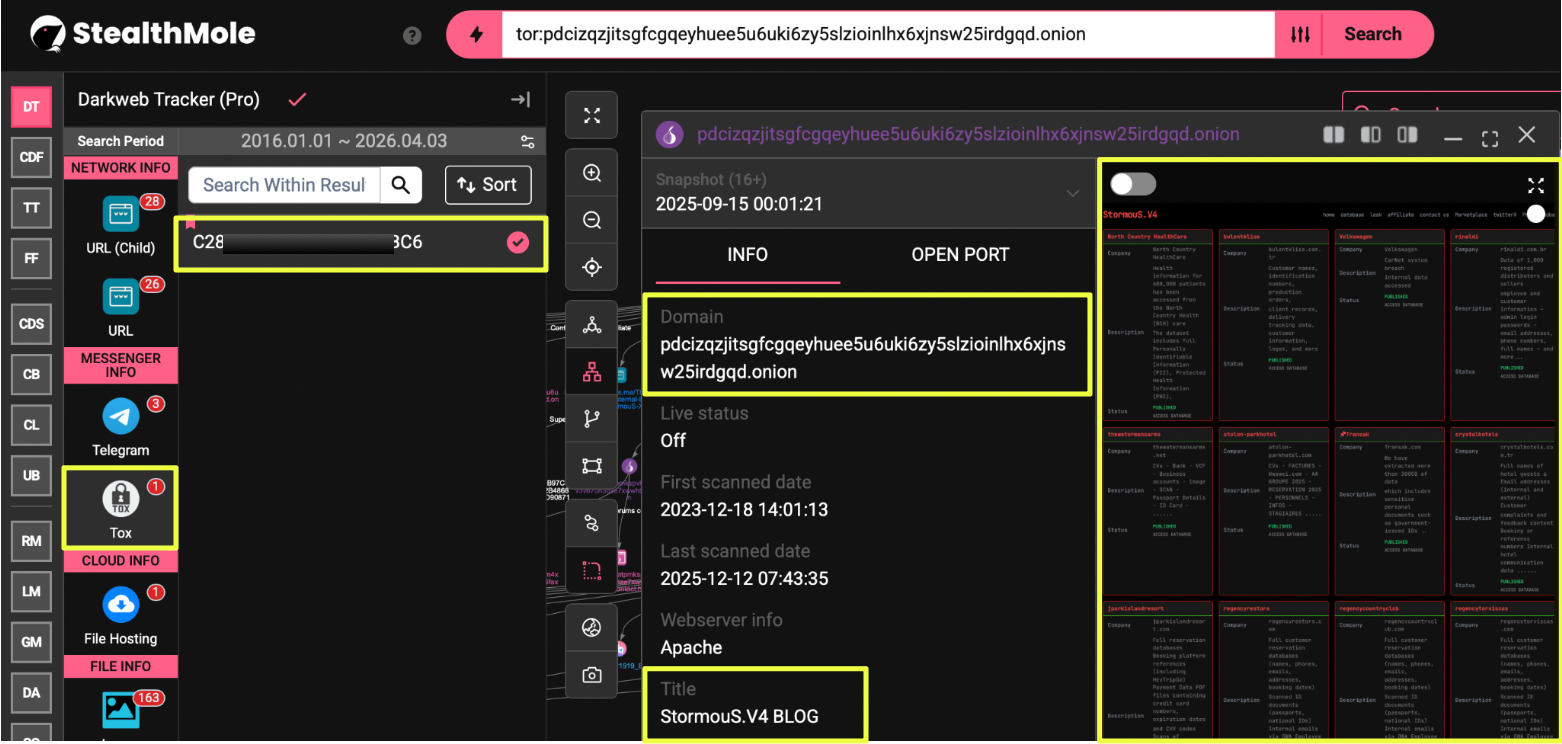Open the Telegram messenger info category
Image resolution: width=1562 pixels, height=744 pixels.
click(121, 426)
